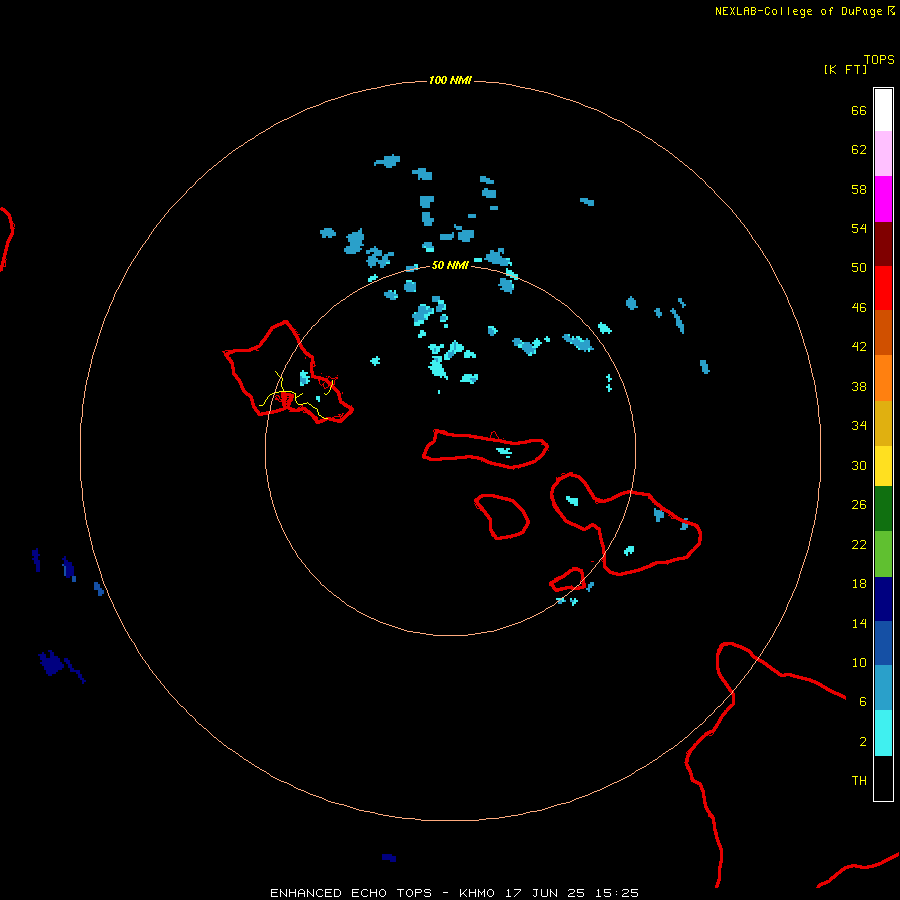Click the '6' legend value
The height and width of the screenshot is (900, 900).
(x=863, y=702)
